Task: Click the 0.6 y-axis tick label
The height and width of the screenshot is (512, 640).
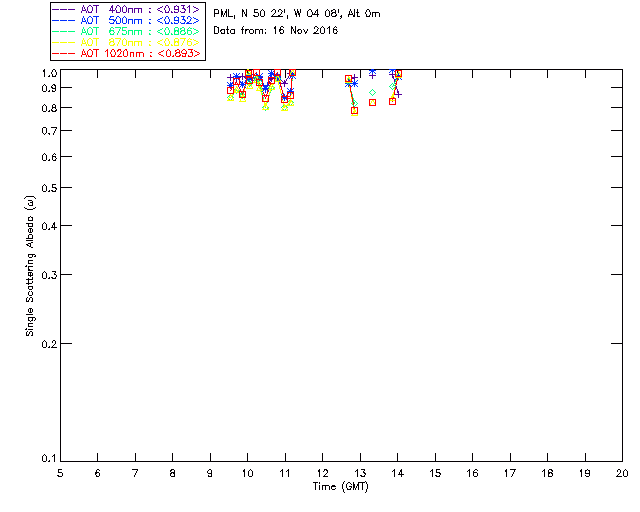Action: [x=49, y=157]
